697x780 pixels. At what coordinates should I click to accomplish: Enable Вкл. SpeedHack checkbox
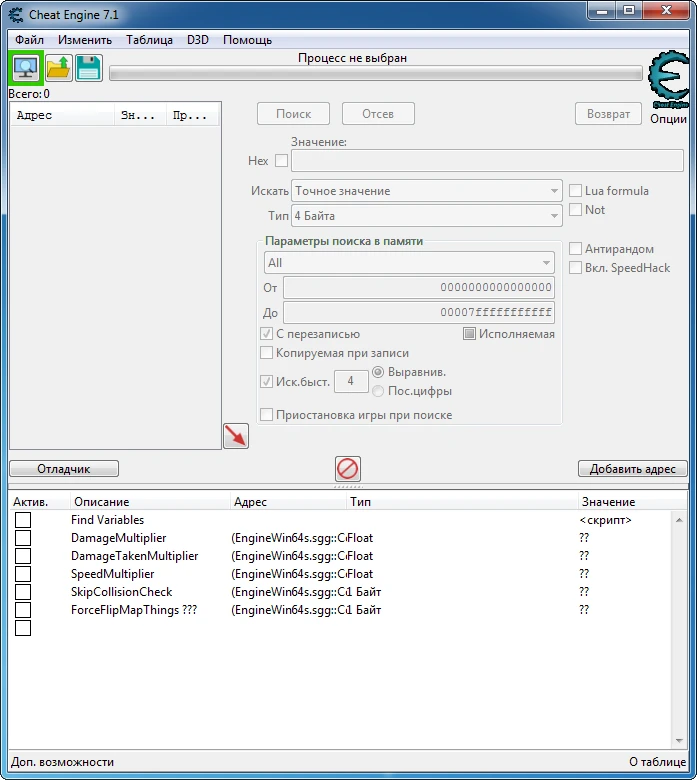(x=575, y=267)
